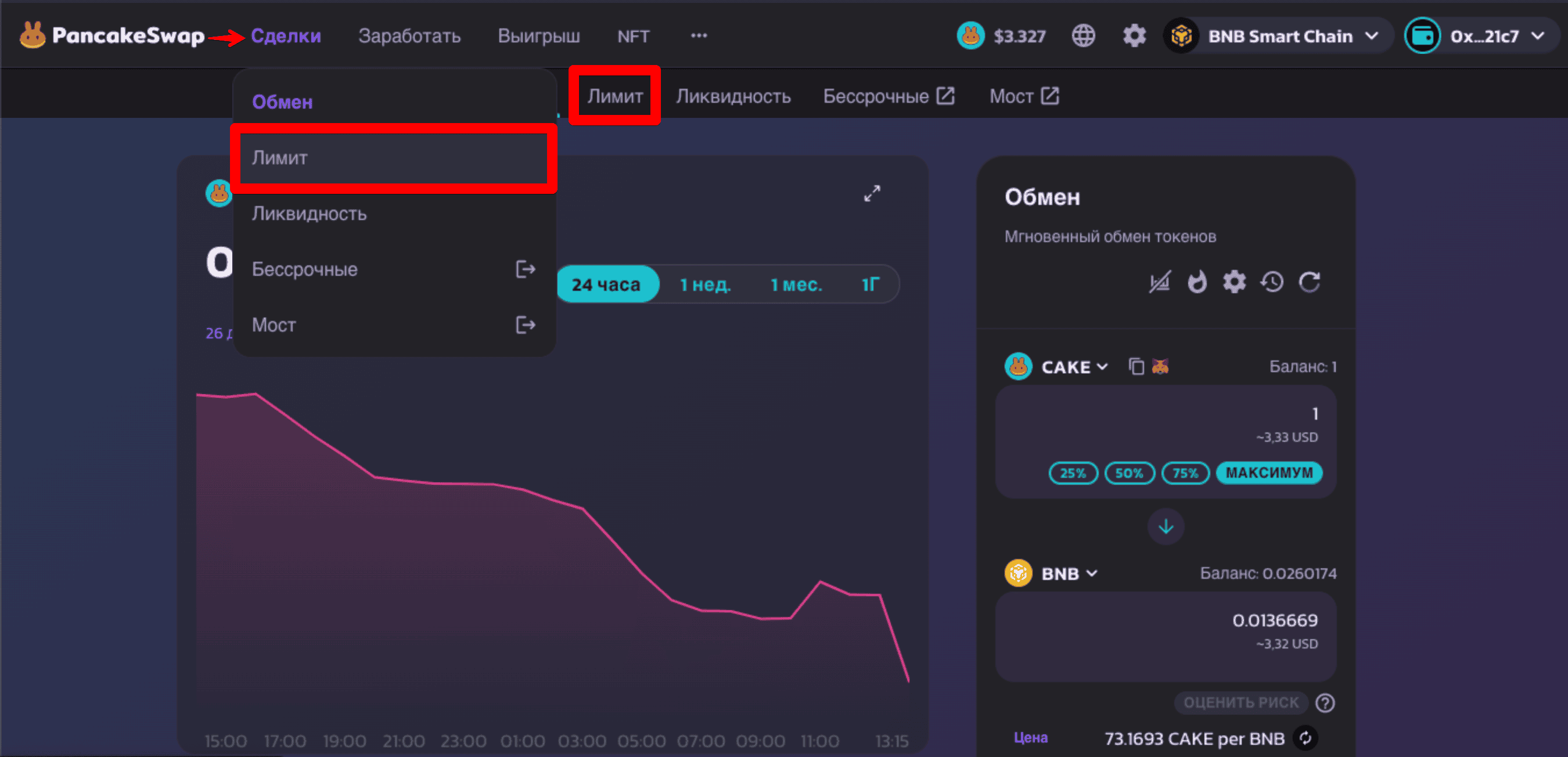
Task: Click help question mark near risk scan
Action: click(x=1325, y=703)
